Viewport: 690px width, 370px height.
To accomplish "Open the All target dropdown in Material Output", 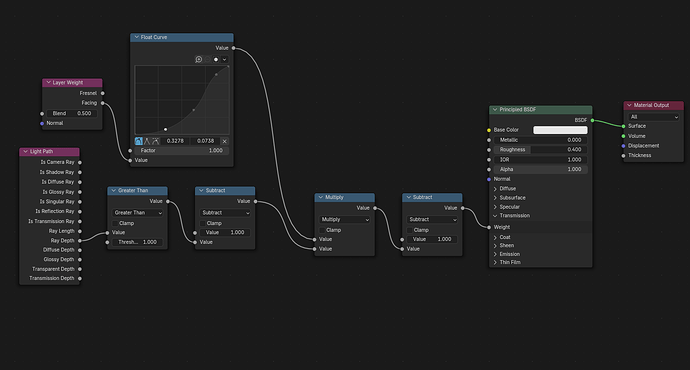I will [653, 117].
